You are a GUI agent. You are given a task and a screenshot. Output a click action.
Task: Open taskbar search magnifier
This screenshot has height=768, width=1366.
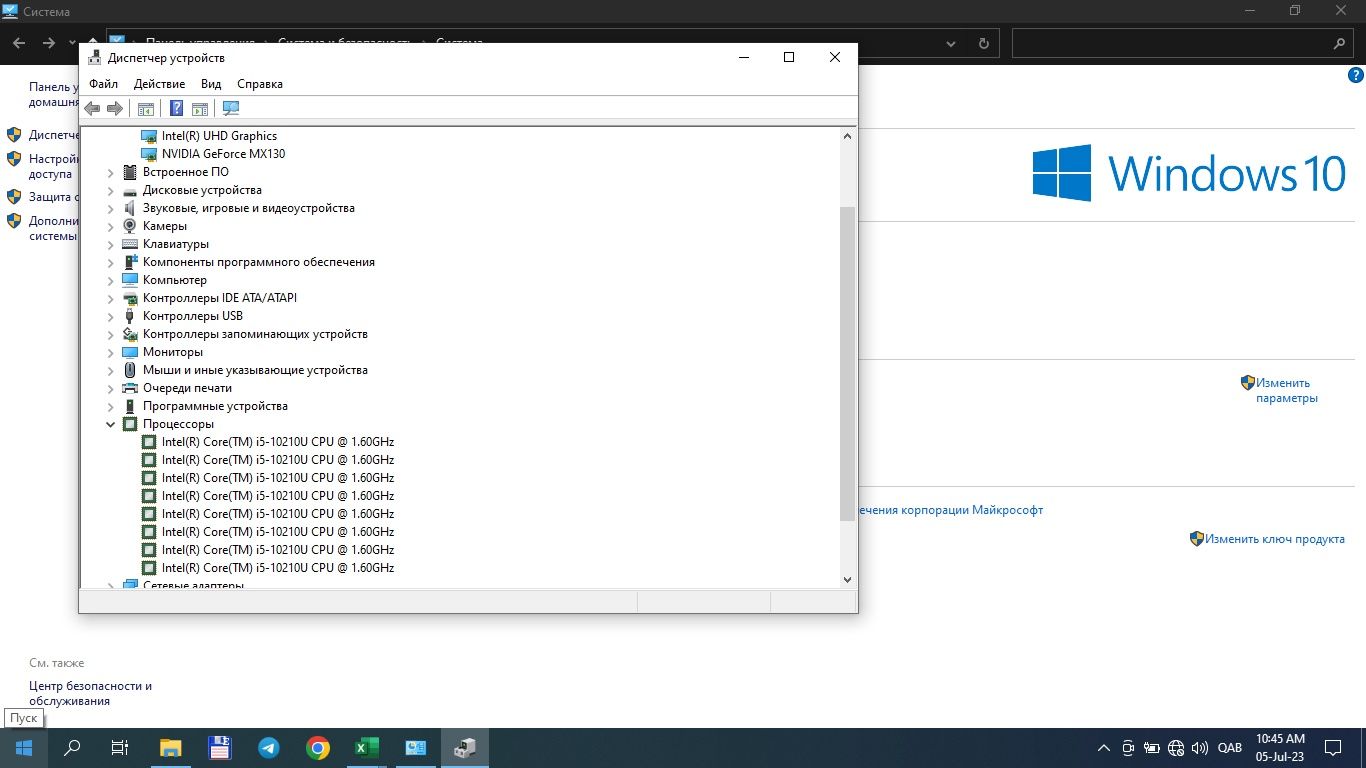(72, 748)
